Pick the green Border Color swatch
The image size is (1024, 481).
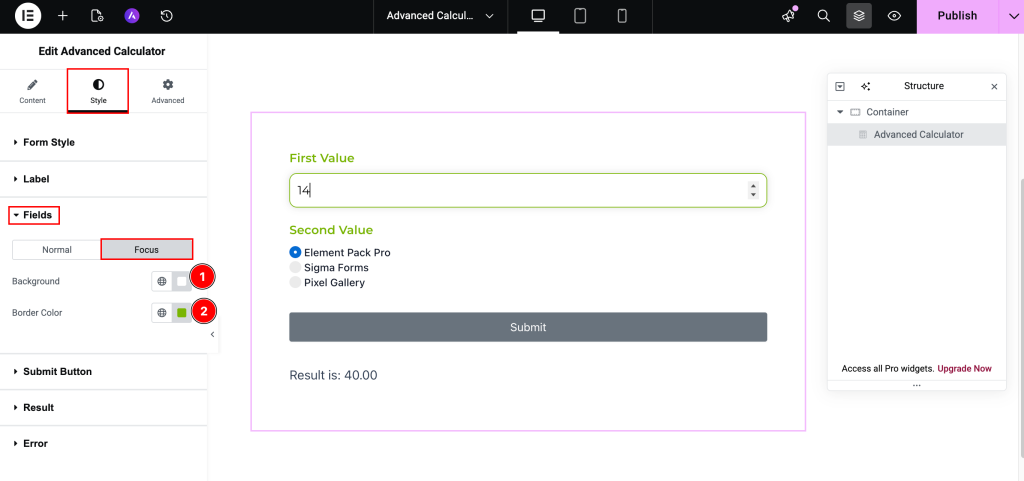[x=182, y=313]
